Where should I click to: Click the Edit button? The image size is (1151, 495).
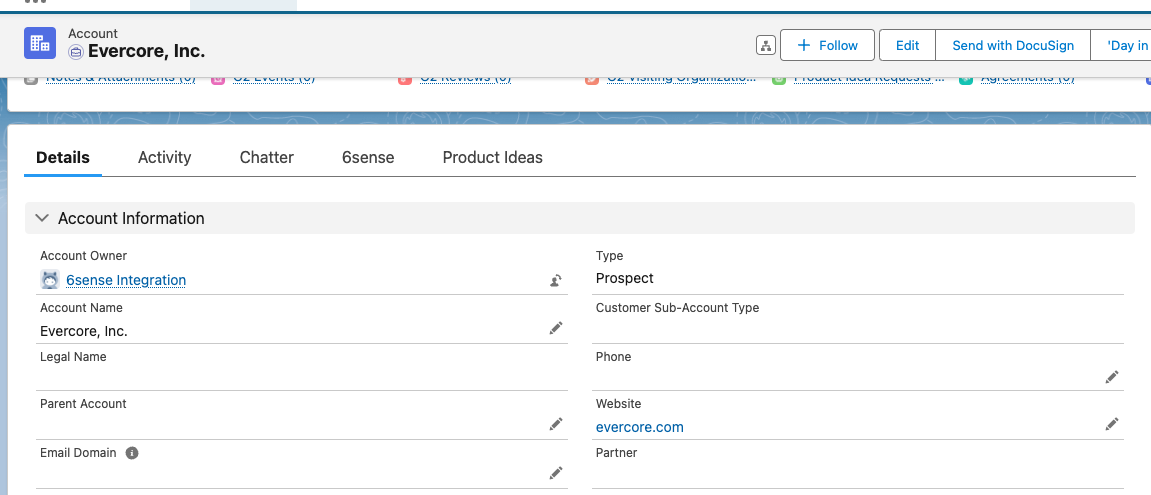coord(907,45)
